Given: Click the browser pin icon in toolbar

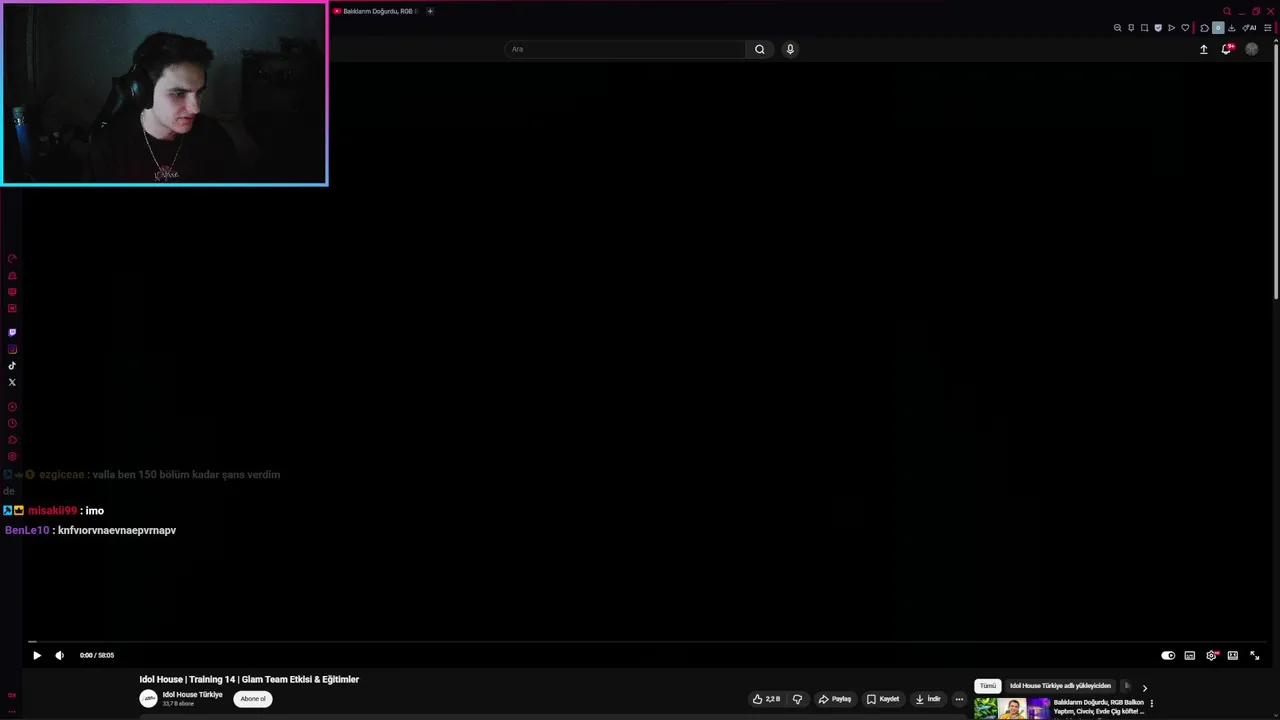Looking at the screenshot, I should pos(1131,28).
